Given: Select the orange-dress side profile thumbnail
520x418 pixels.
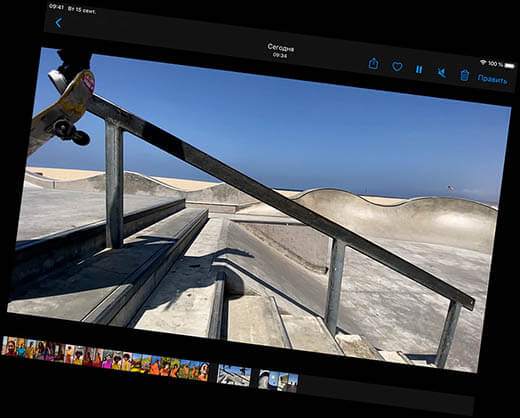Looking at the screenshot, I should coord(204,371).
